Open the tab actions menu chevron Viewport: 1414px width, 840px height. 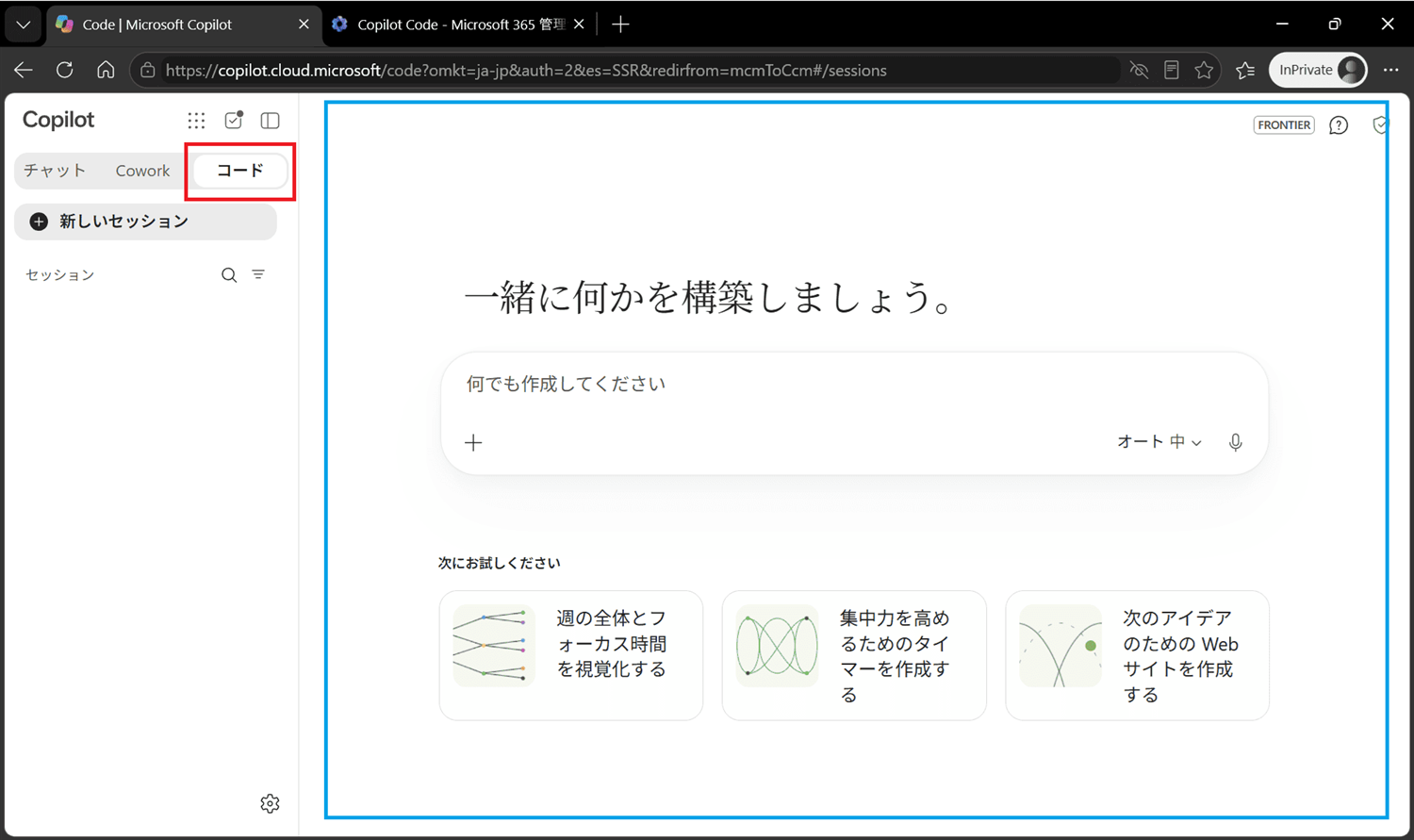(x=24, y=25)
